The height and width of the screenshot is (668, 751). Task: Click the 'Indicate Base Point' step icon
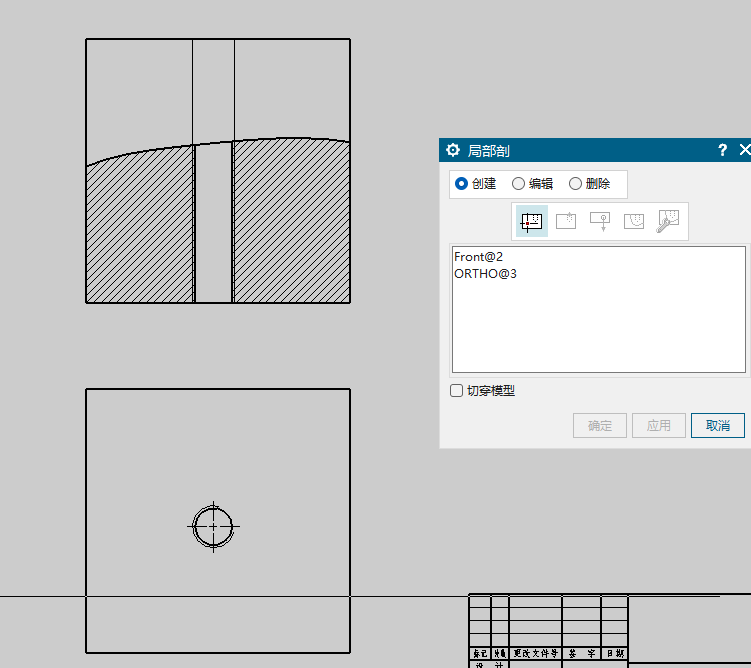[x=566, y=221]
